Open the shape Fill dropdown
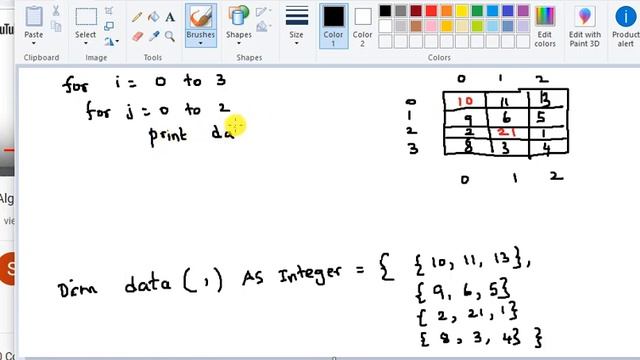The width and height of the screenshot is (640, 360). [263, 27]
